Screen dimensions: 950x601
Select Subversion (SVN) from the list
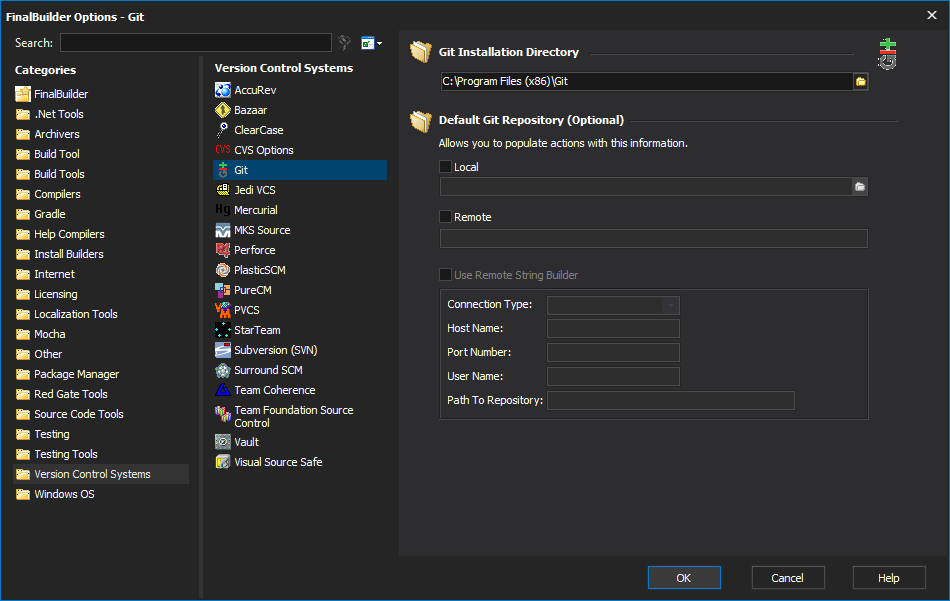[x=276, y=350]
